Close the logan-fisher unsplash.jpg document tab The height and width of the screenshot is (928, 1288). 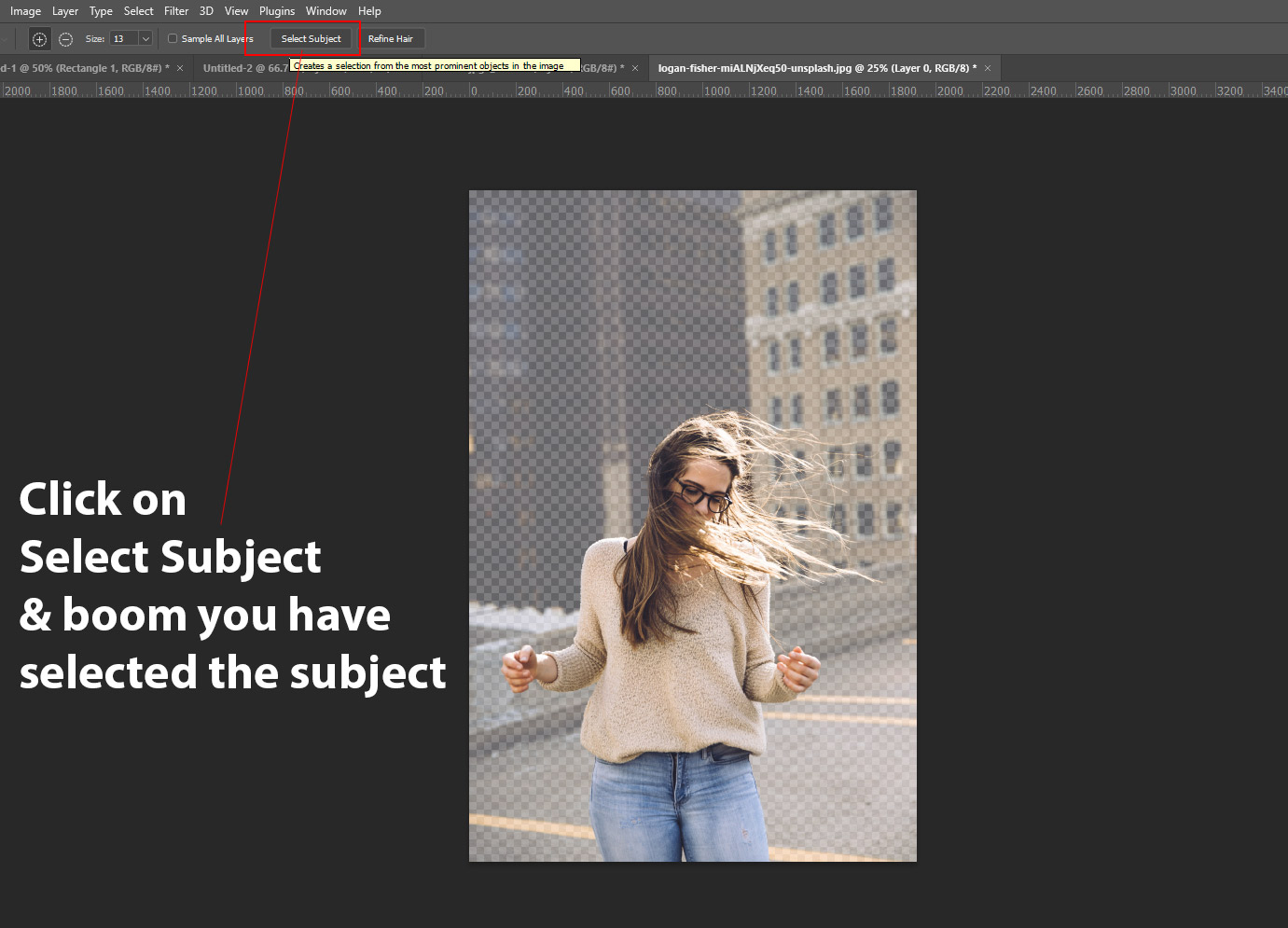click(988, 68)
